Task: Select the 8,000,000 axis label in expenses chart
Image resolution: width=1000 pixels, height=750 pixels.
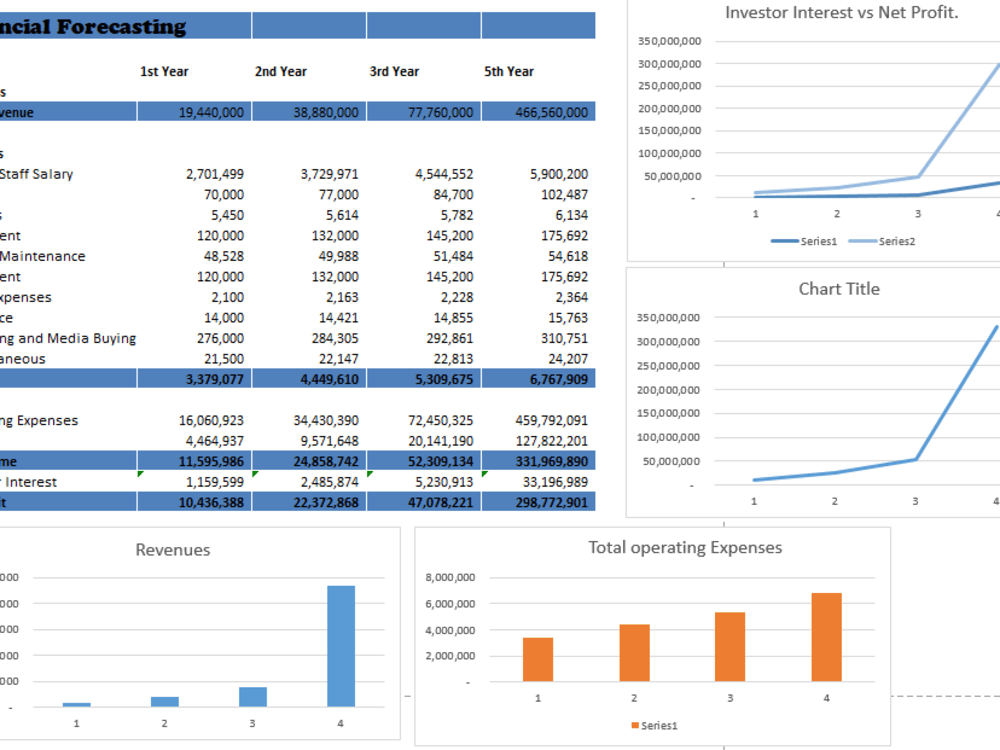Action: (x=450, y=577)
